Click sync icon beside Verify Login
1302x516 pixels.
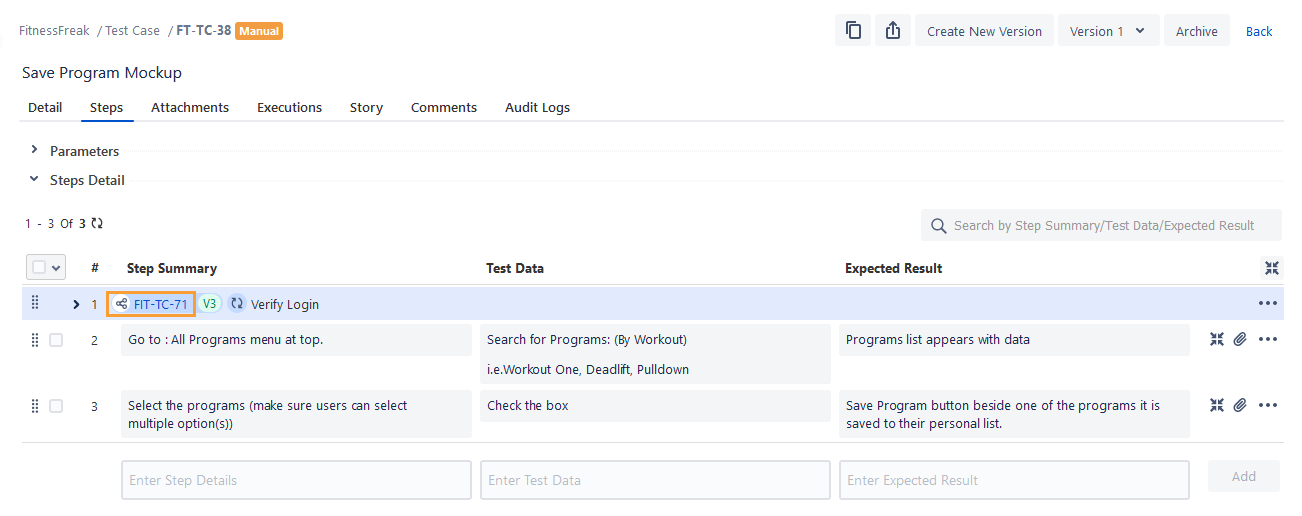click(x=237, y=303)
